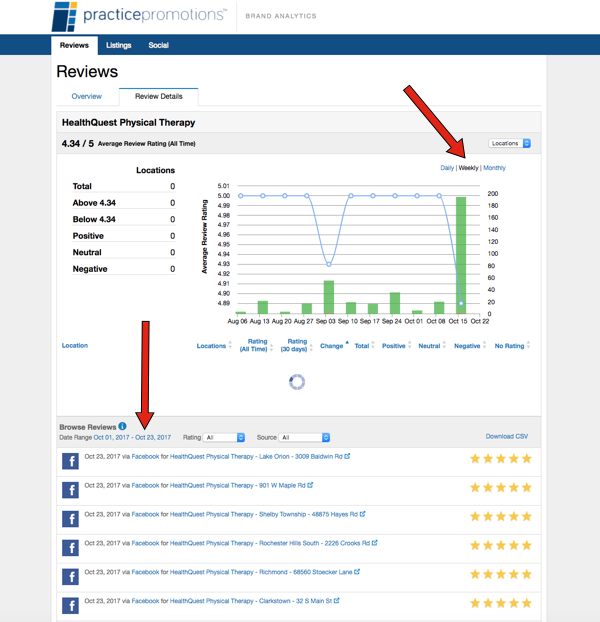
Task: Click the "Below 4.34" row
Action: [124, 219]
